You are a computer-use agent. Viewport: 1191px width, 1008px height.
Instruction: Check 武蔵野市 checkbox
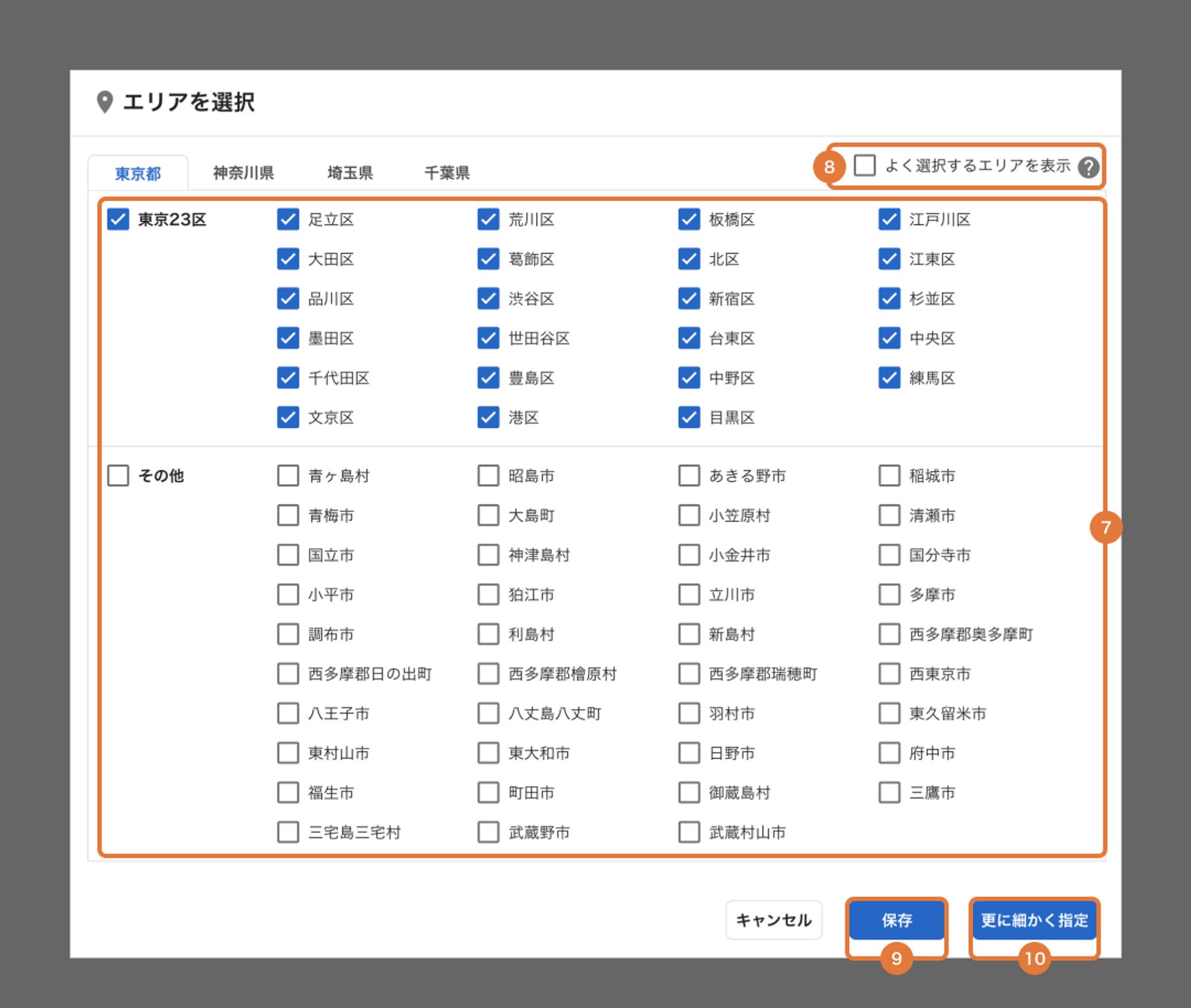click(x=488, y=832)
